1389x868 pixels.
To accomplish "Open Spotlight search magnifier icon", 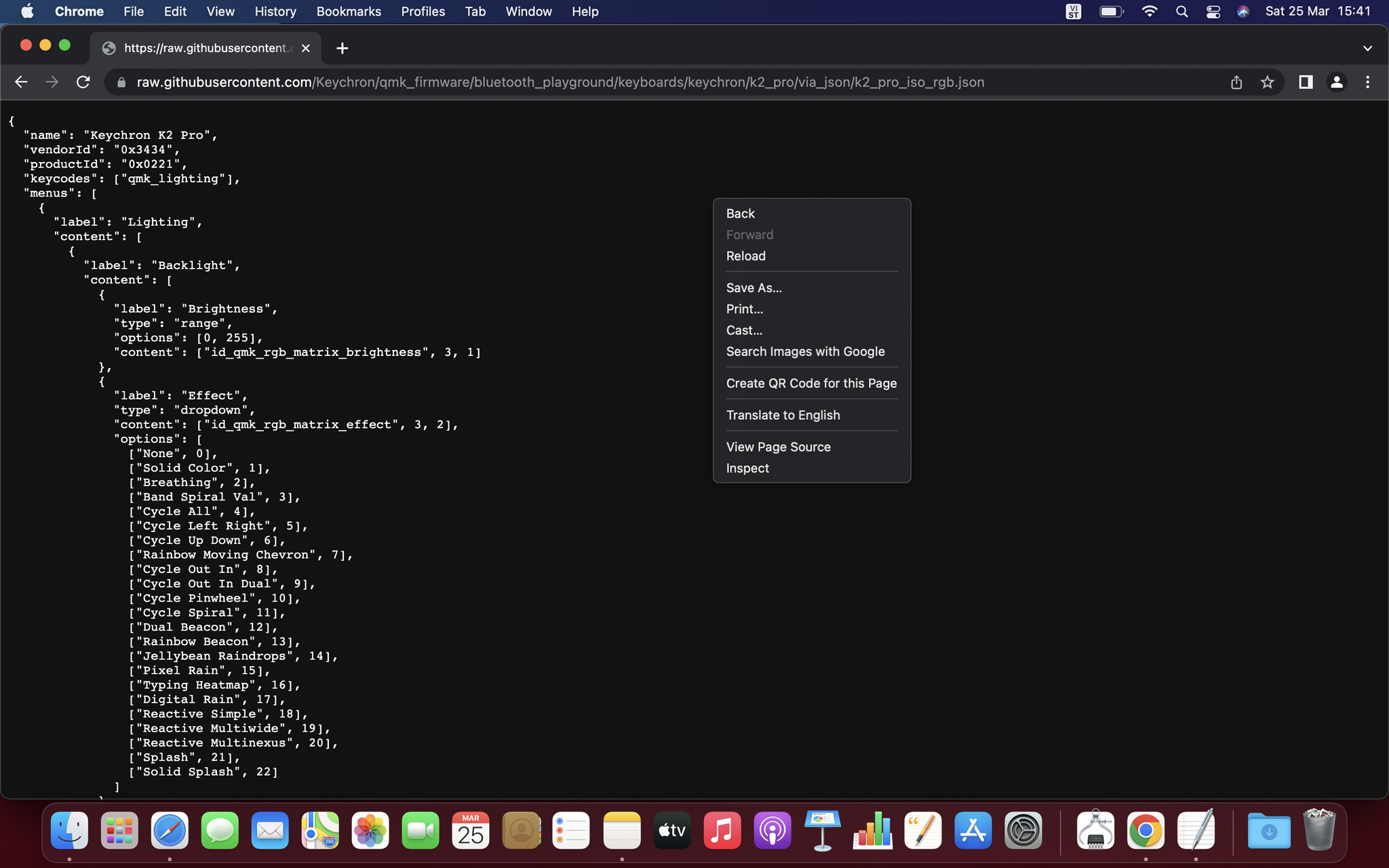I will (x=1181, y=12).
